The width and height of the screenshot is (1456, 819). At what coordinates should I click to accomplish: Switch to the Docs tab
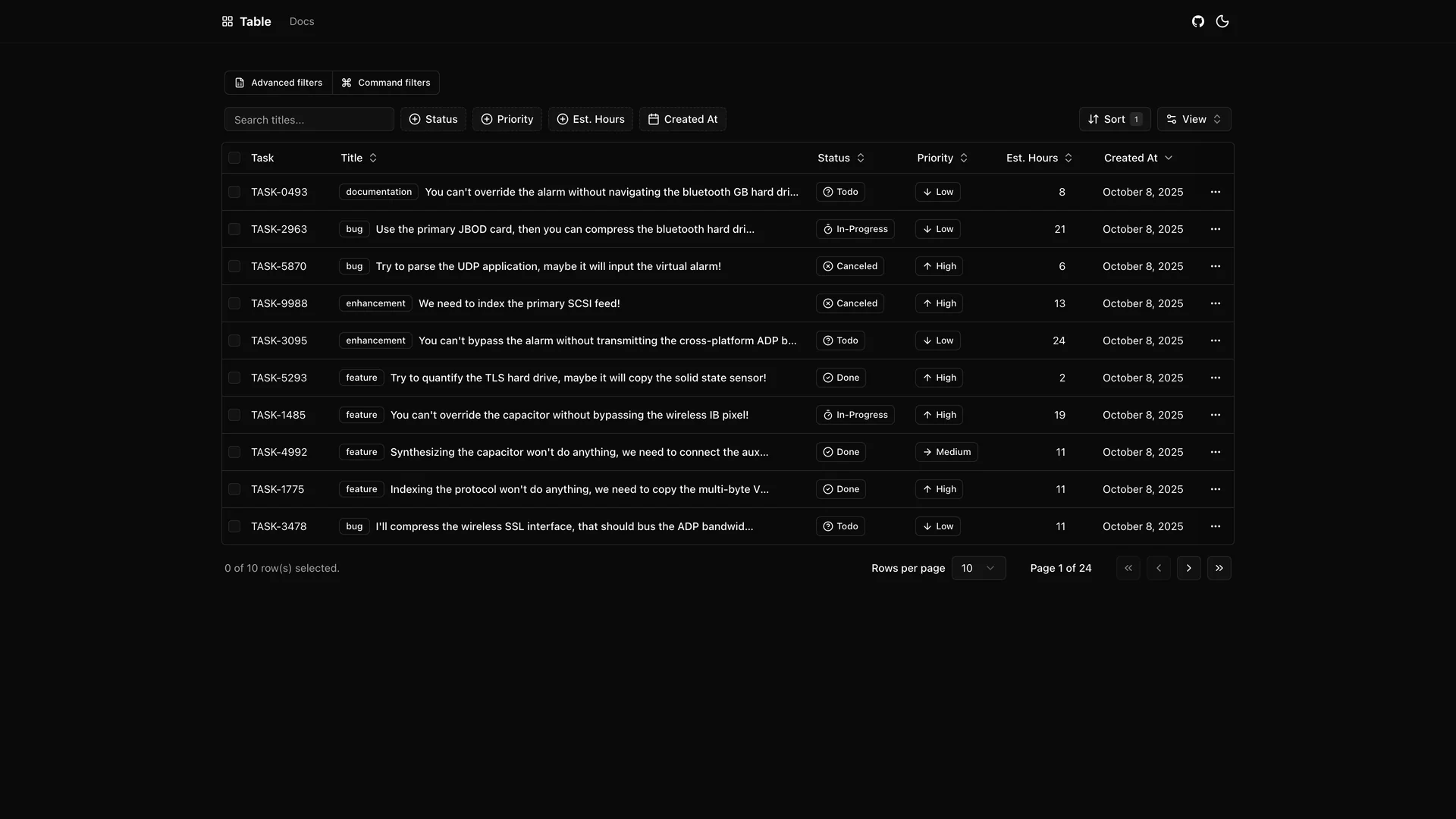click(301, 21)
